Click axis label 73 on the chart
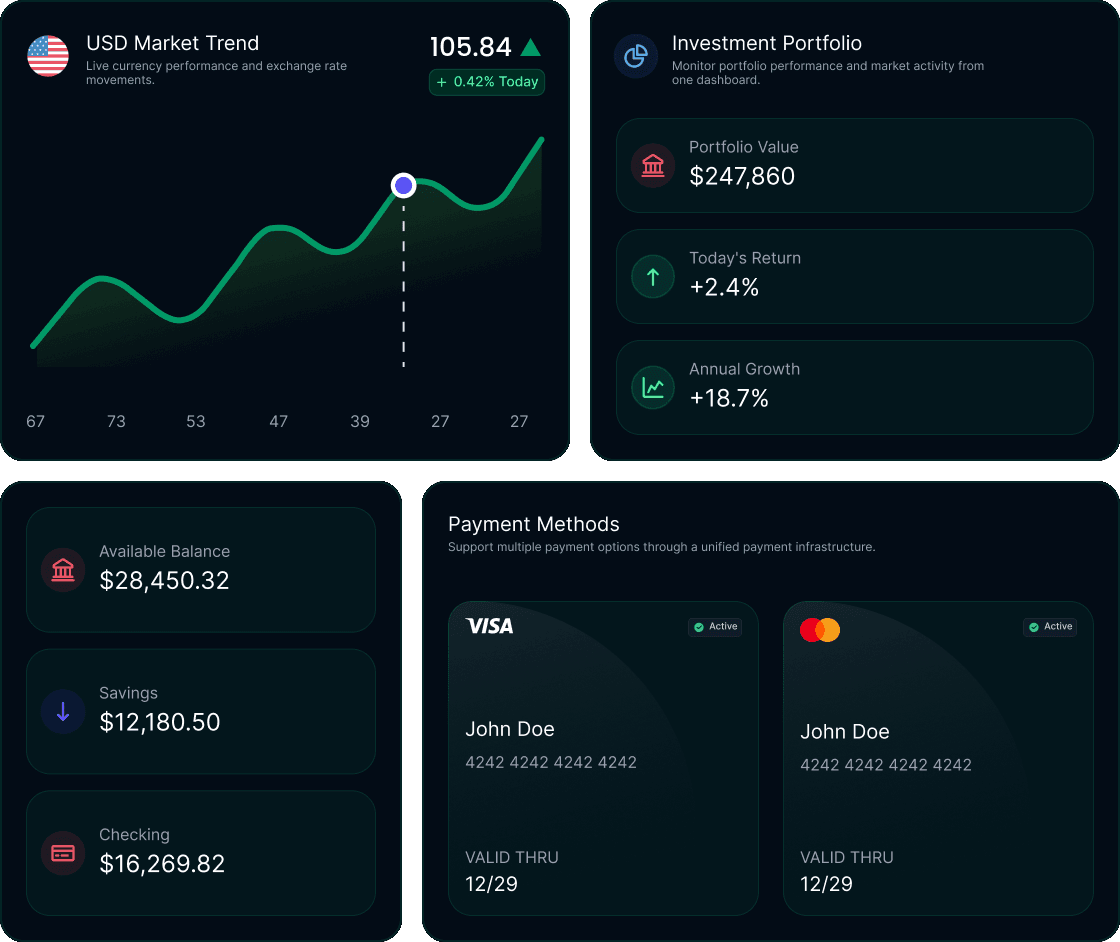The height and width of the screenshot is (942, 1120). coord(116,421)
